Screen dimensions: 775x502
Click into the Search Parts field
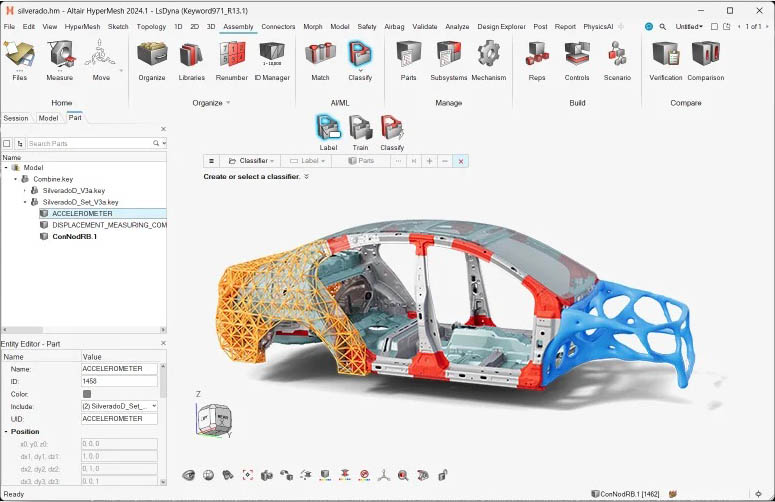click(89, 143)
